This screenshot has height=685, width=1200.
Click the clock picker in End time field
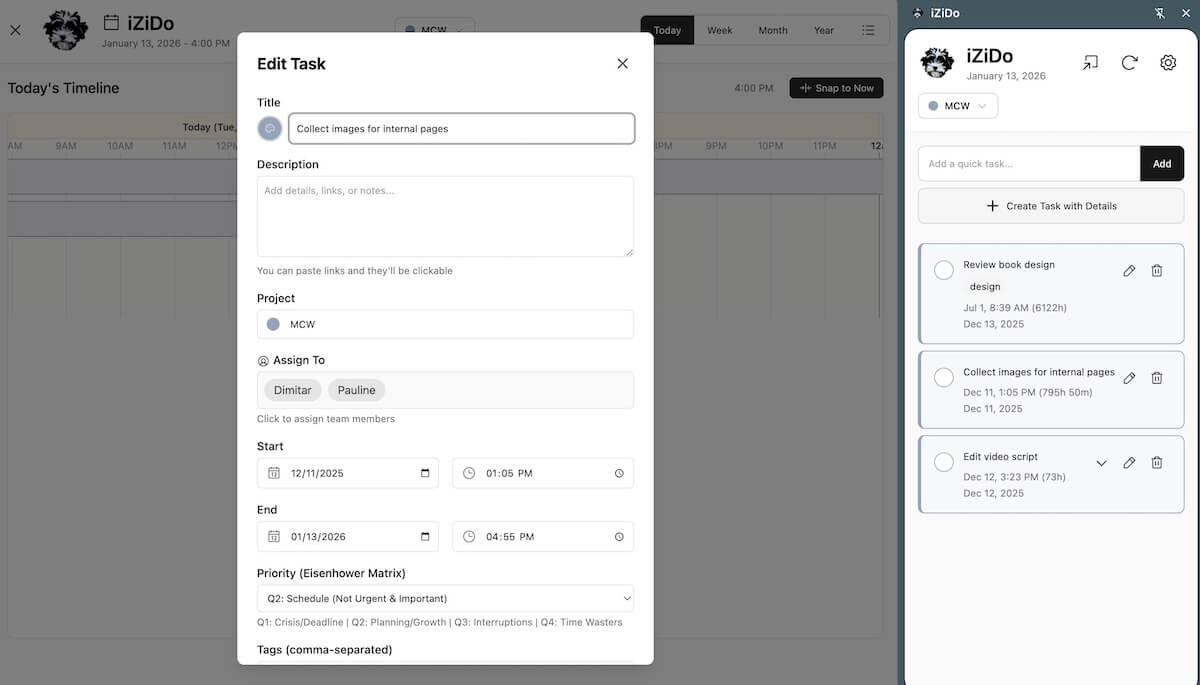(619, 537)
